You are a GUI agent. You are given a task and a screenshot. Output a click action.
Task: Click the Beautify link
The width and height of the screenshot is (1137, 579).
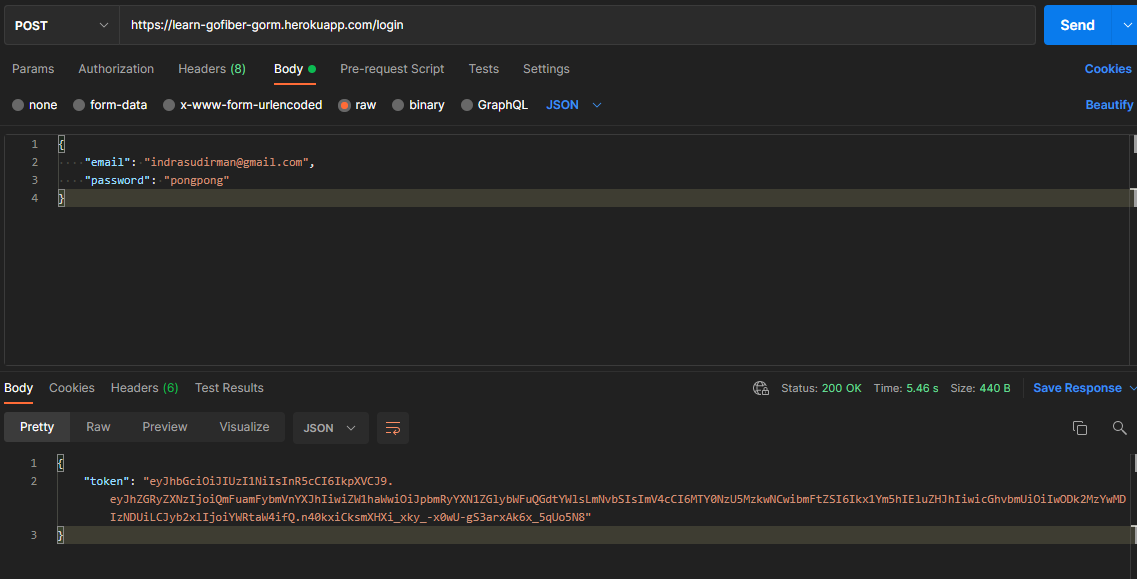1109,105
